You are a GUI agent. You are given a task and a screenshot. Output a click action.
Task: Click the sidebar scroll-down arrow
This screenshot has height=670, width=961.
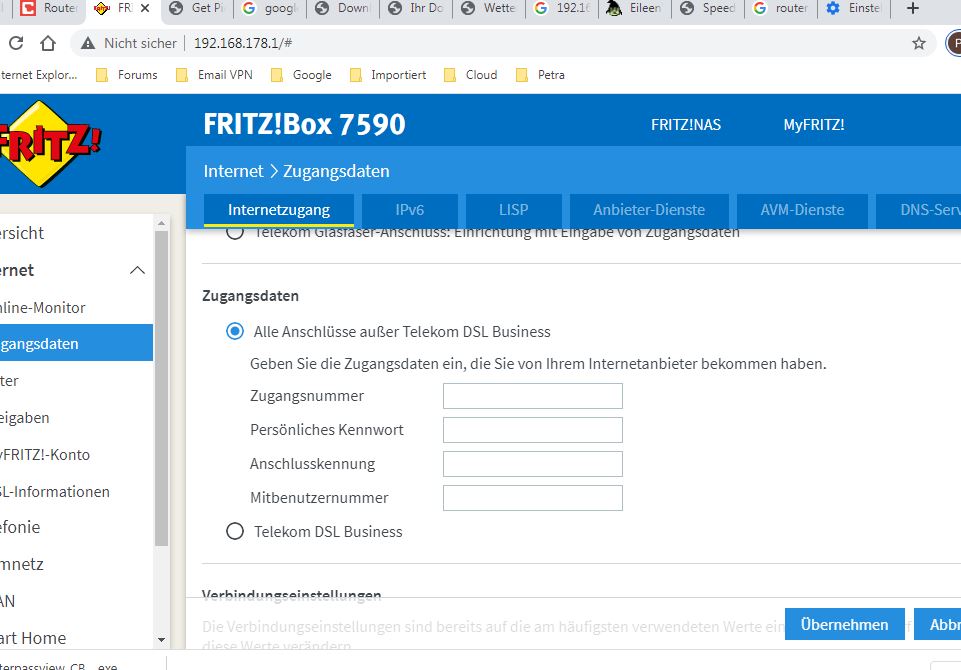coord(161,640)
